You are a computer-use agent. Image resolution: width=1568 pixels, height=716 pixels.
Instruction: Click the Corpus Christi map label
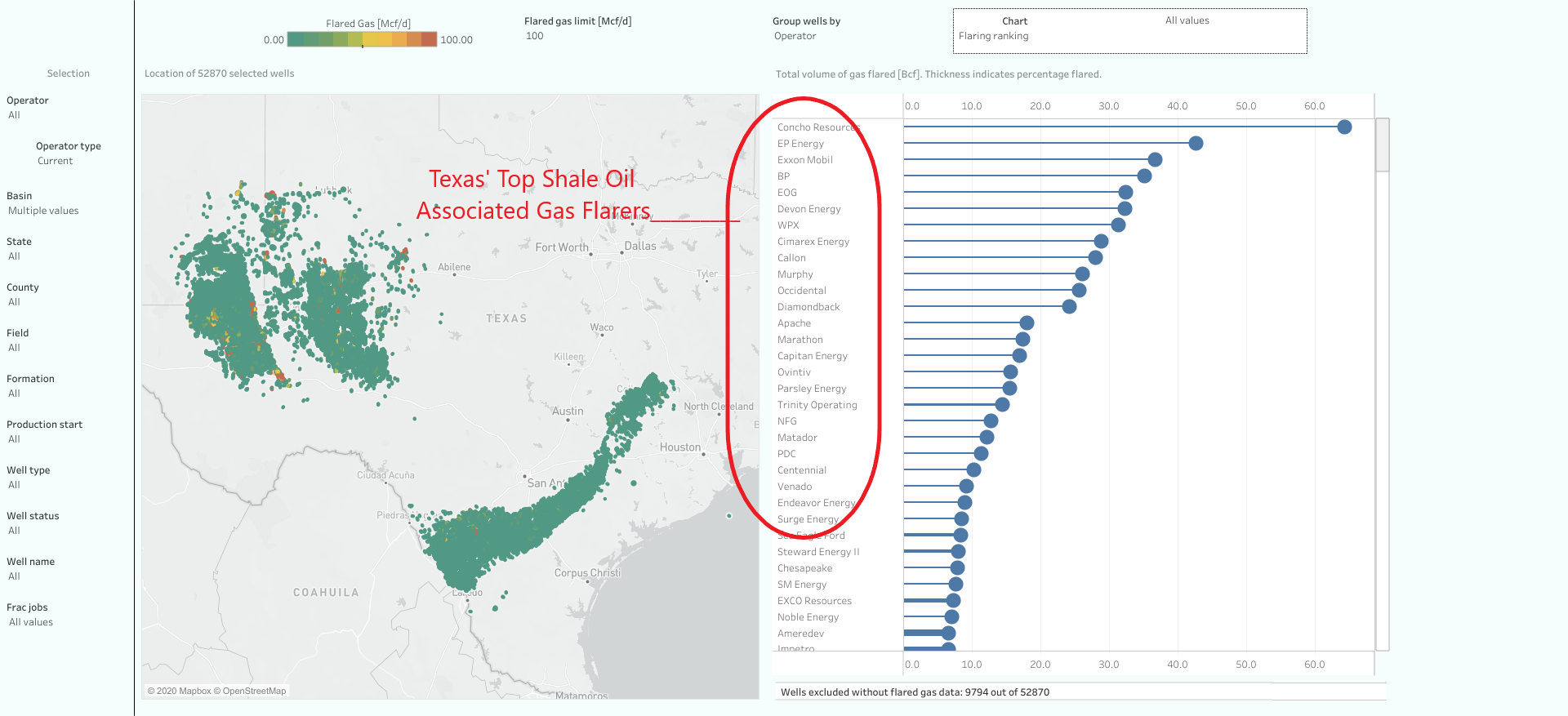[x=587, y=573]
